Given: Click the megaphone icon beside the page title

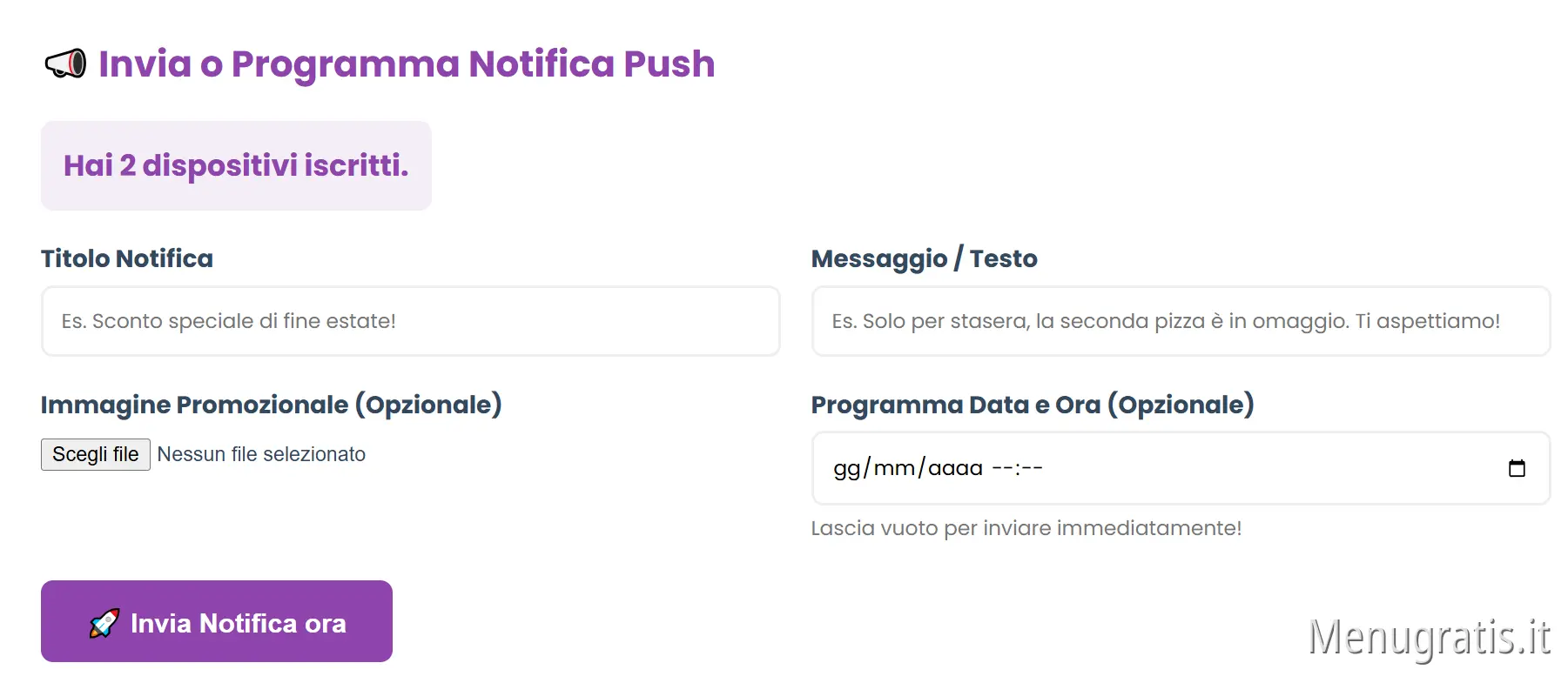Looking at the screenshot, I should tap(65, 64).
